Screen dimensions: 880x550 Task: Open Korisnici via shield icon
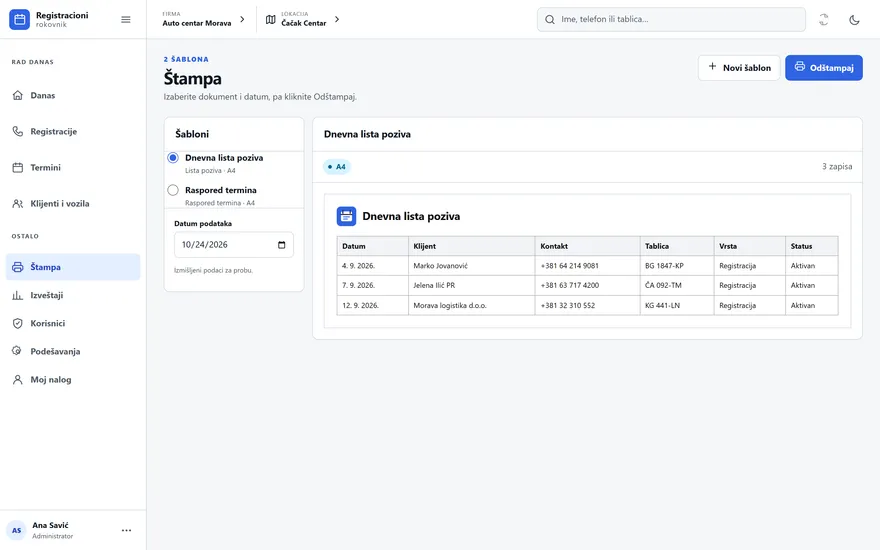point(18,323)
